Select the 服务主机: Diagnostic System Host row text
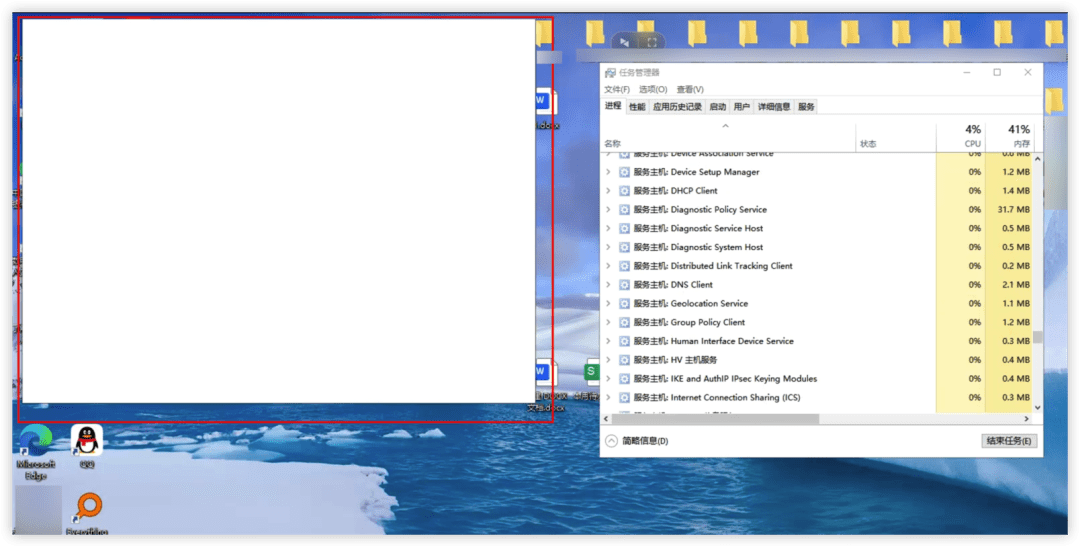1080x547 pixels. 698,247
